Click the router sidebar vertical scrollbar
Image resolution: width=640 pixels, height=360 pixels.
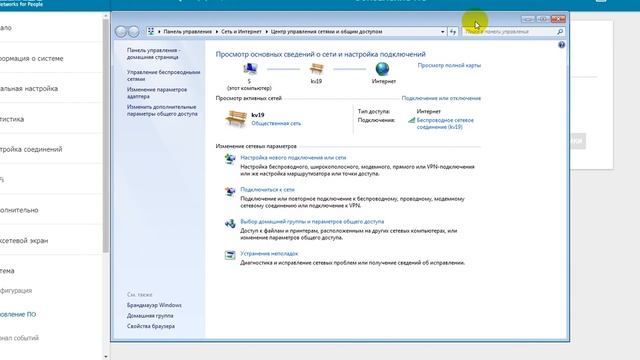pos(106,135)
